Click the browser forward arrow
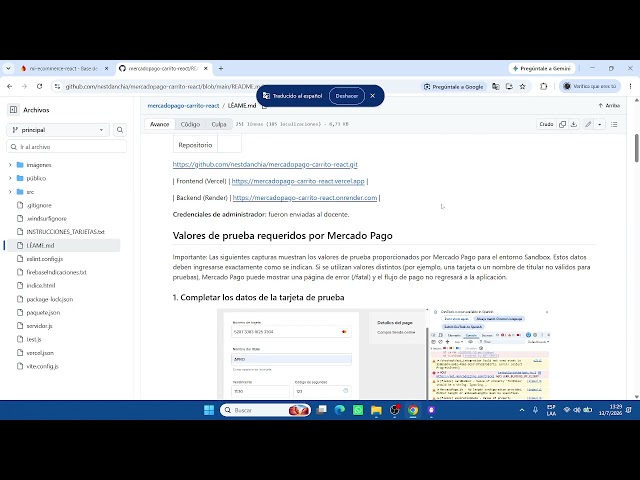Image resolution: width=640 pixels, height=480 pixels. (x=24, y=87)
